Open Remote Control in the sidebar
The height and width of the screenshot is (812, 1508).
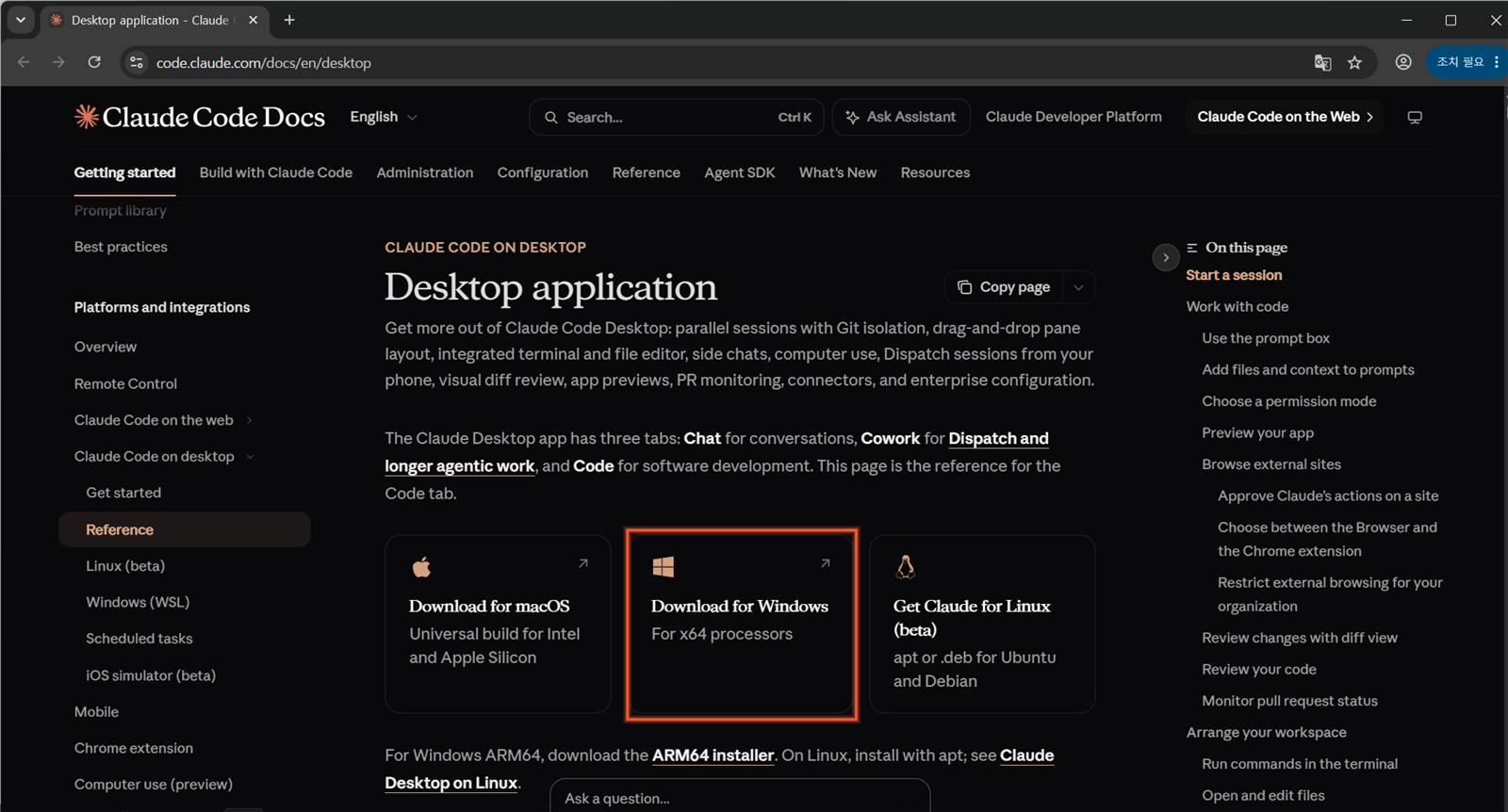point(125,383)
